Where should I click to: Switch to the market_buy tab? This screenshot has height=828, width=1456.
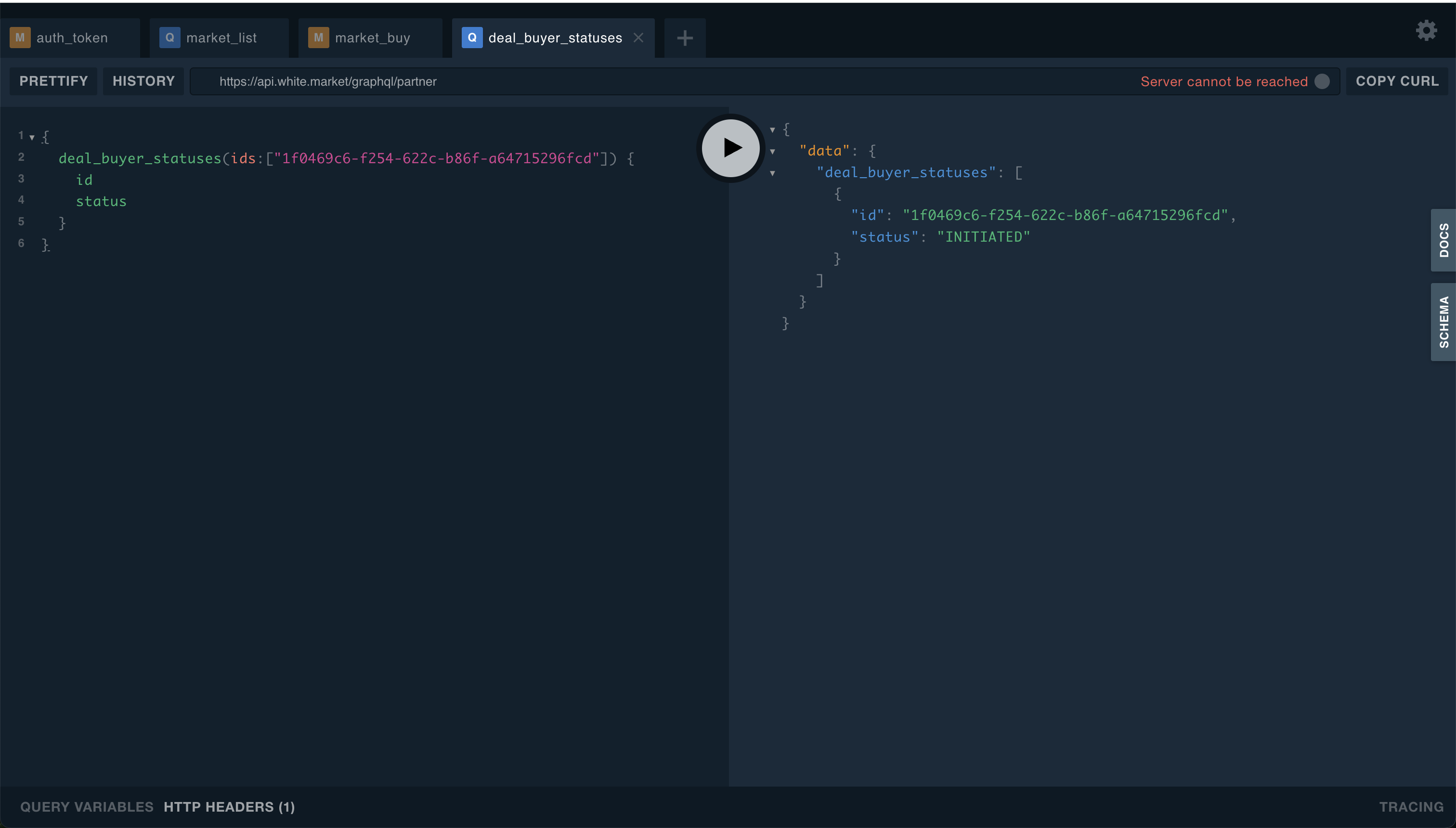click(x=370, y=38)
